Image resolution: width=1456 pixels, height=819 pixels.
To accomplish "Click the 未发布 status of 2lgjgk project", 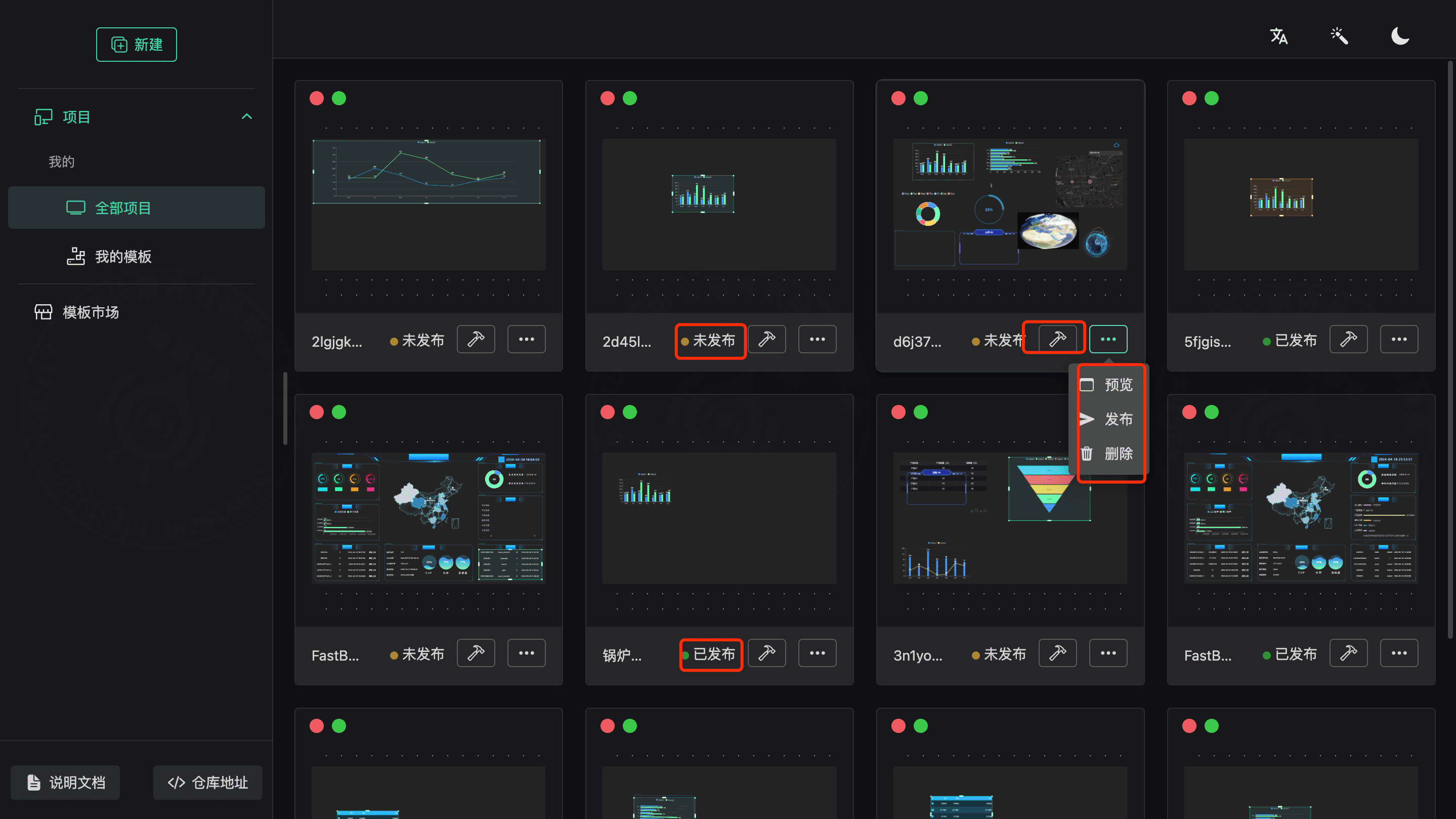I will (x=417, y=341).
